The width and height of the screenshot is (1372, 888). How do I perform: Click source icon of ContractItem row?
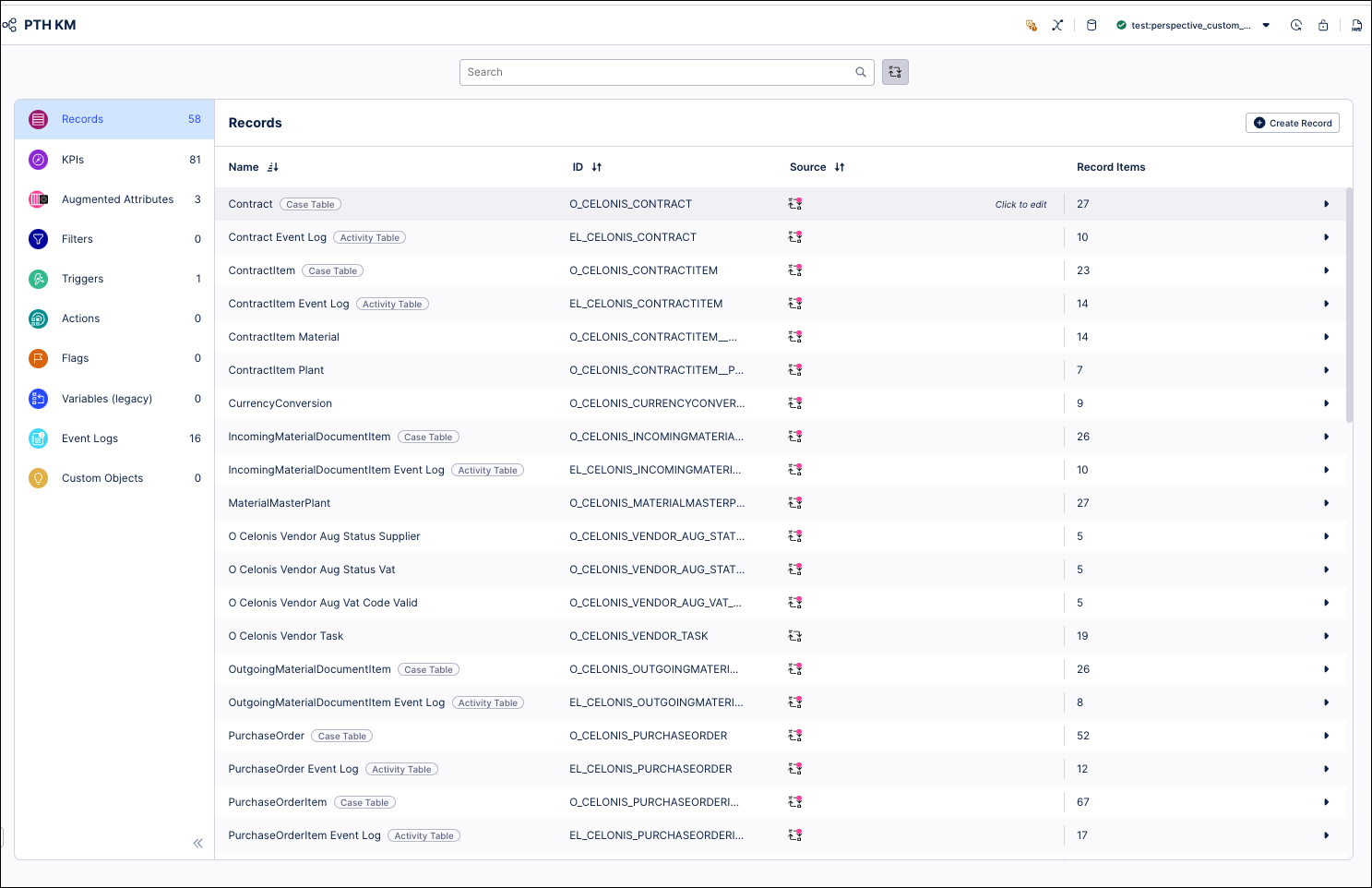795,270
